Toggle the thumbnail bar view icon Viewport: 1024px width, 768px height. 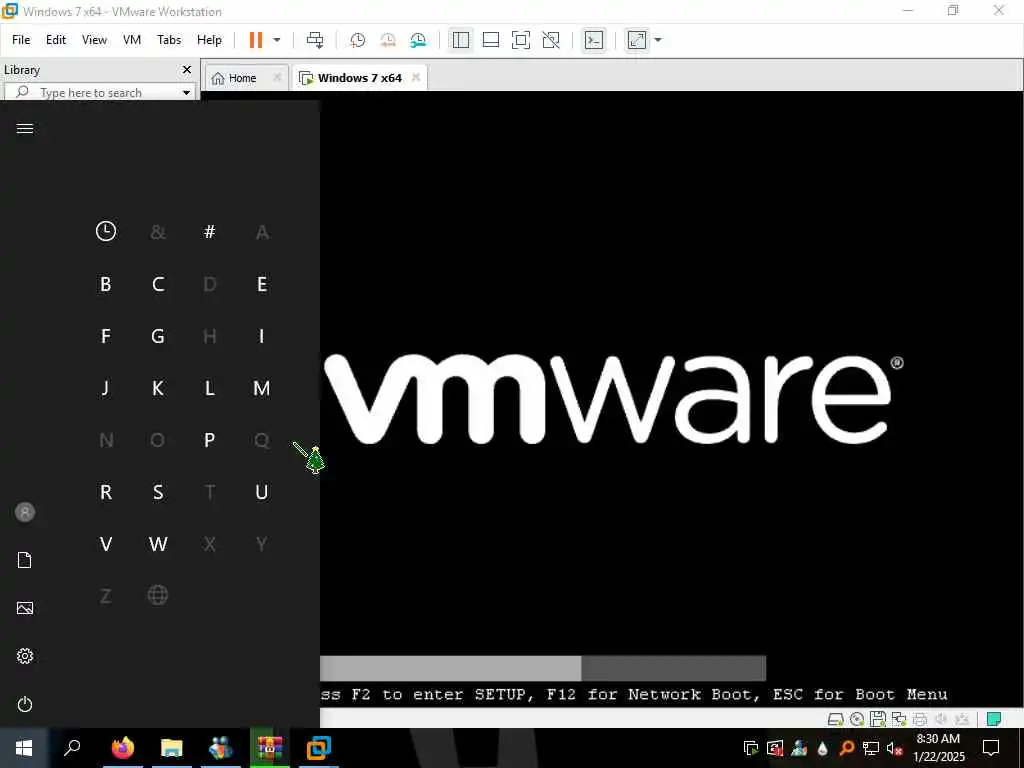tap(490, 40)
